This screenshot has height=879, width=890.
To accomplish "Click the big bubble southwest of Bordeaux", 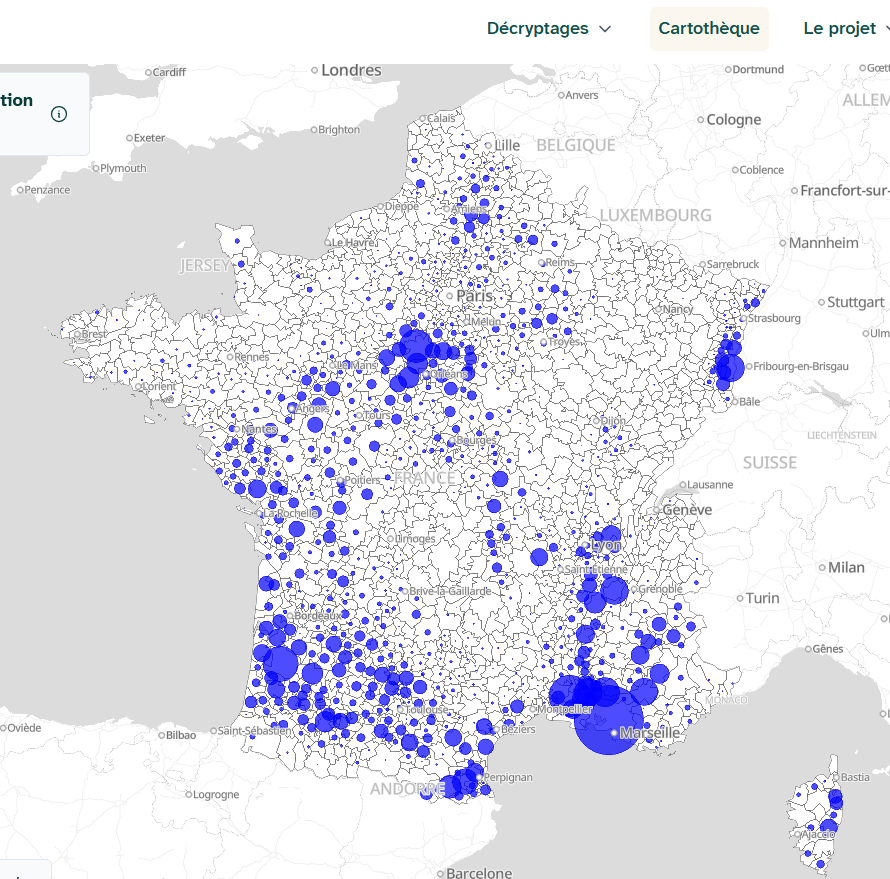I will coord(281,663).
